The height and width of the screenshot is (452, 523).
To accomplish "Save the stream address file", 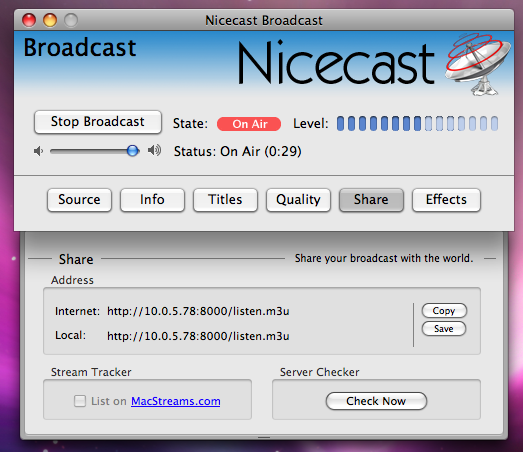I will point(444,329).
